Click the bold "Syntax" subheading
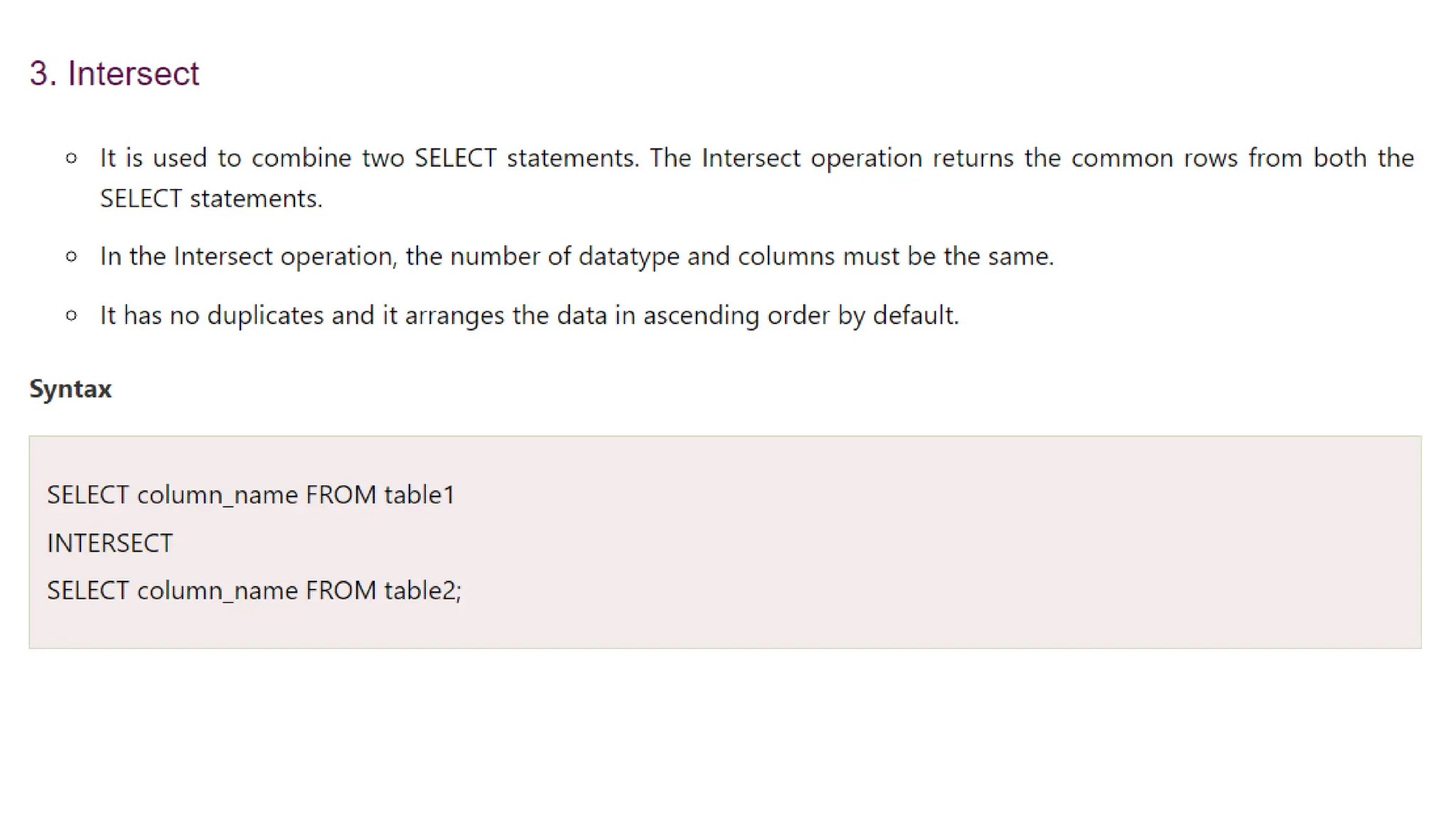The height and width of the screenshot is (819, 1456). coord(70,389)
